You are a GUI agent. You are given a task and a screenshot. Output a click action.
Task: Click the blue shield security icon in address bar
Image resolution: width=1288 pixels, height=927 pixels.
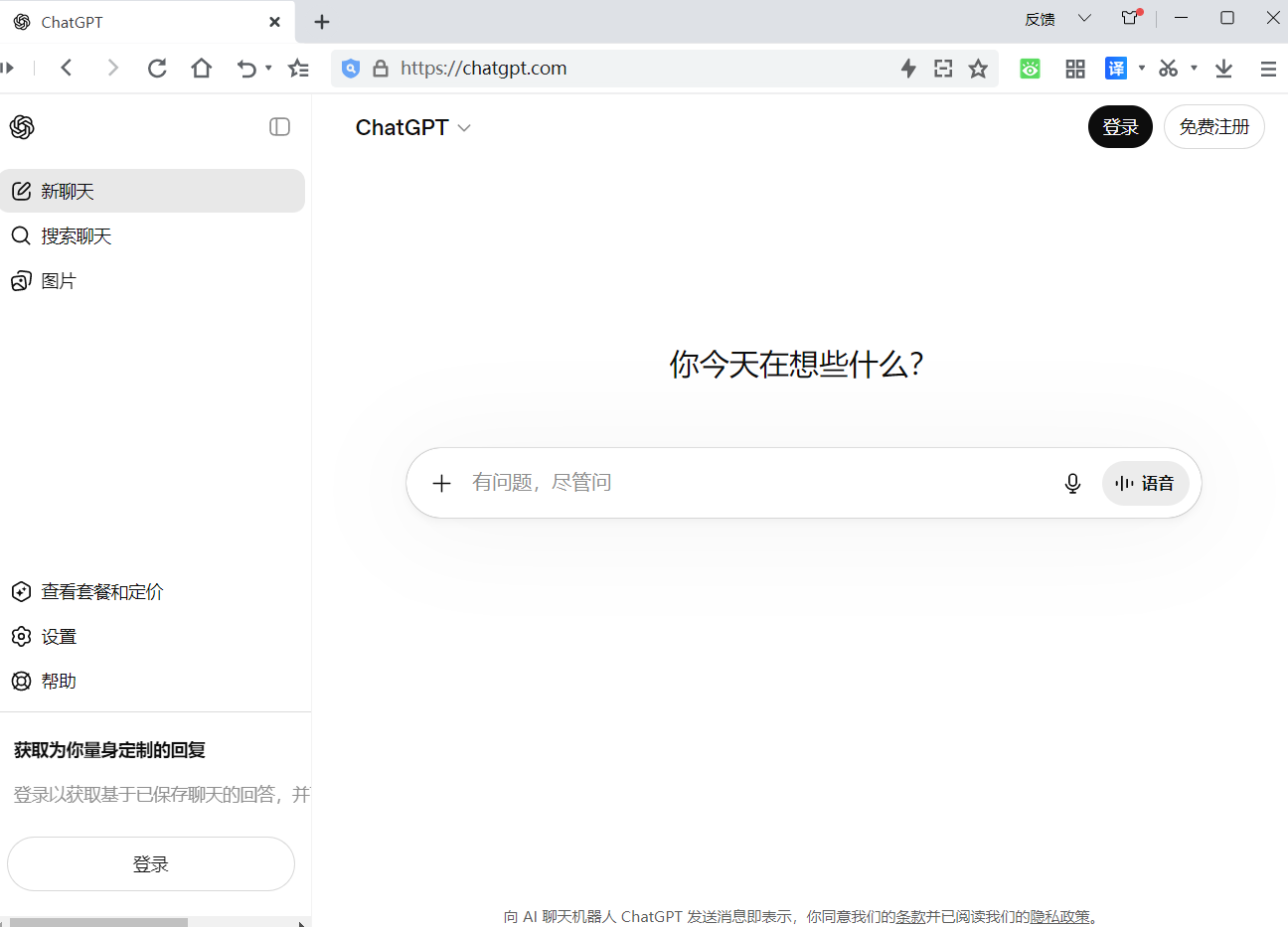[x=350, y=68]
